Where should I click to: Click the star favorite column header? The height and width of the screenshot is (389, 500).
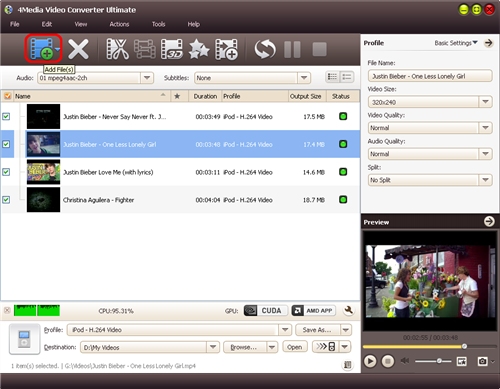click(177, 96)
